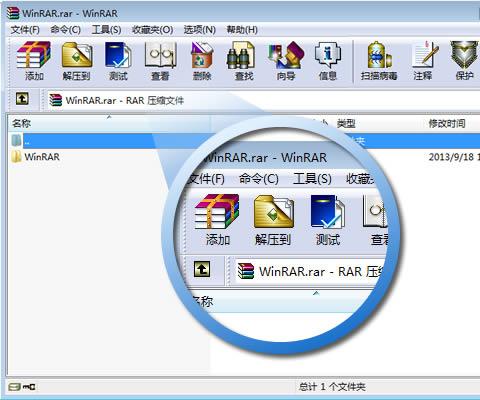Click the 解压到 (Extract To) icon
Image resolution: width=480 pixels, height=400 pixels.
click(x=77, y=61)
